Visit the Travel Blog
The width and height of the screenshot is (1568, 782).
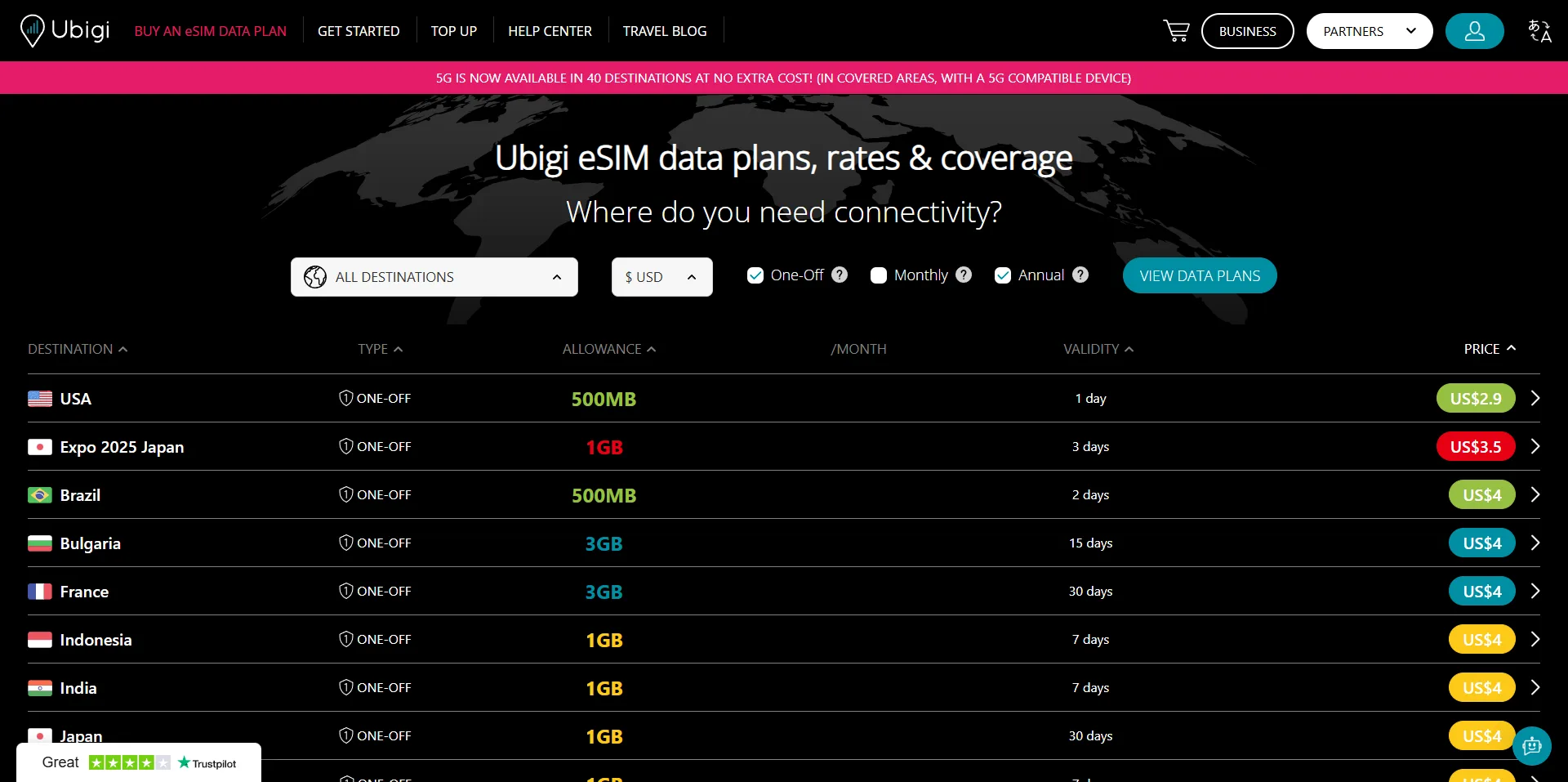pyautogui.click(x=665, y=31)
